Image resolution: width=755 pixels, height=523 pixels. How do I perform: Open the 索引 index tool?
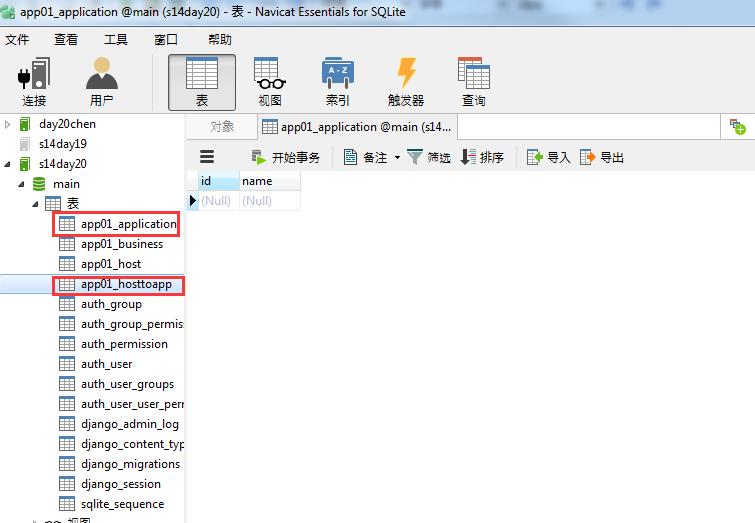tap(338, 82)
